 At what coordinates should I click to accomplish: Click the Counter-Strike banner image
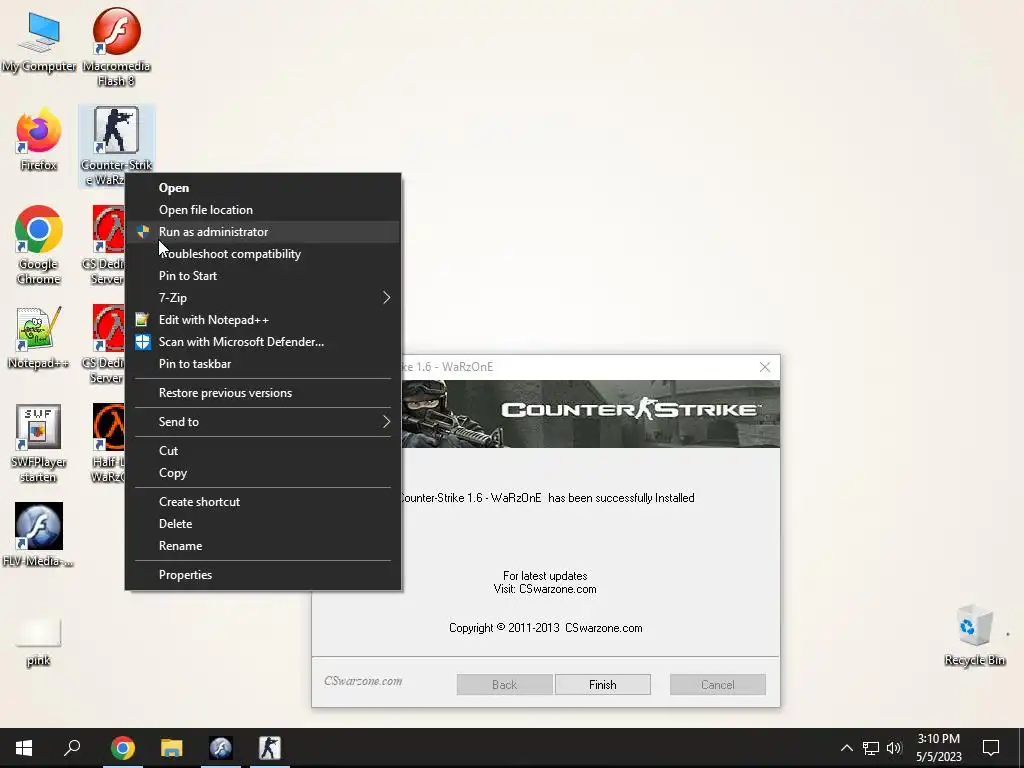click(591, 413)
